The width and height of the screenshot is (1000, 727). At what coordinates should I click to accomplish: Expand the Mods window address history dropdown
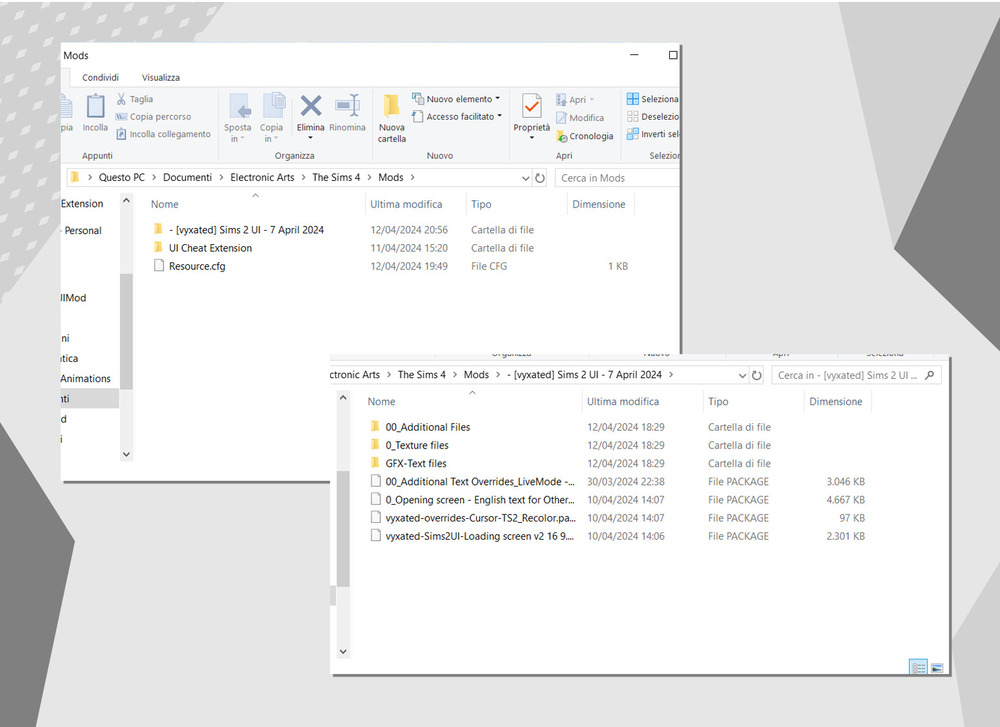pyautogui.click(x=526, y=178)
